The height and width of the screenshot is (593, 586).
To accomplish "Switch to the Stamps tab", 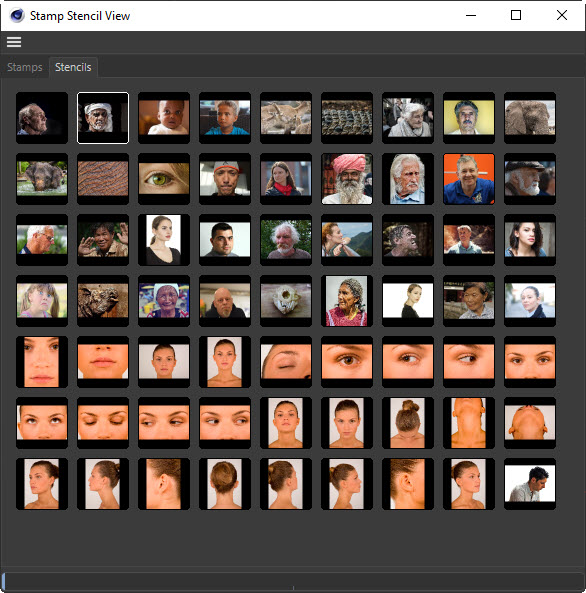I will [x=25, y=67].
